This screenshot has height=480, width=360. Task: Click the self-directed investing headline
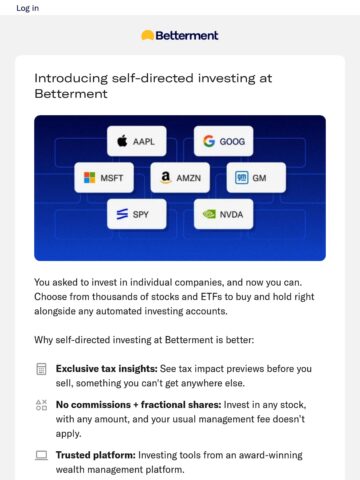[x=153, y=86]
